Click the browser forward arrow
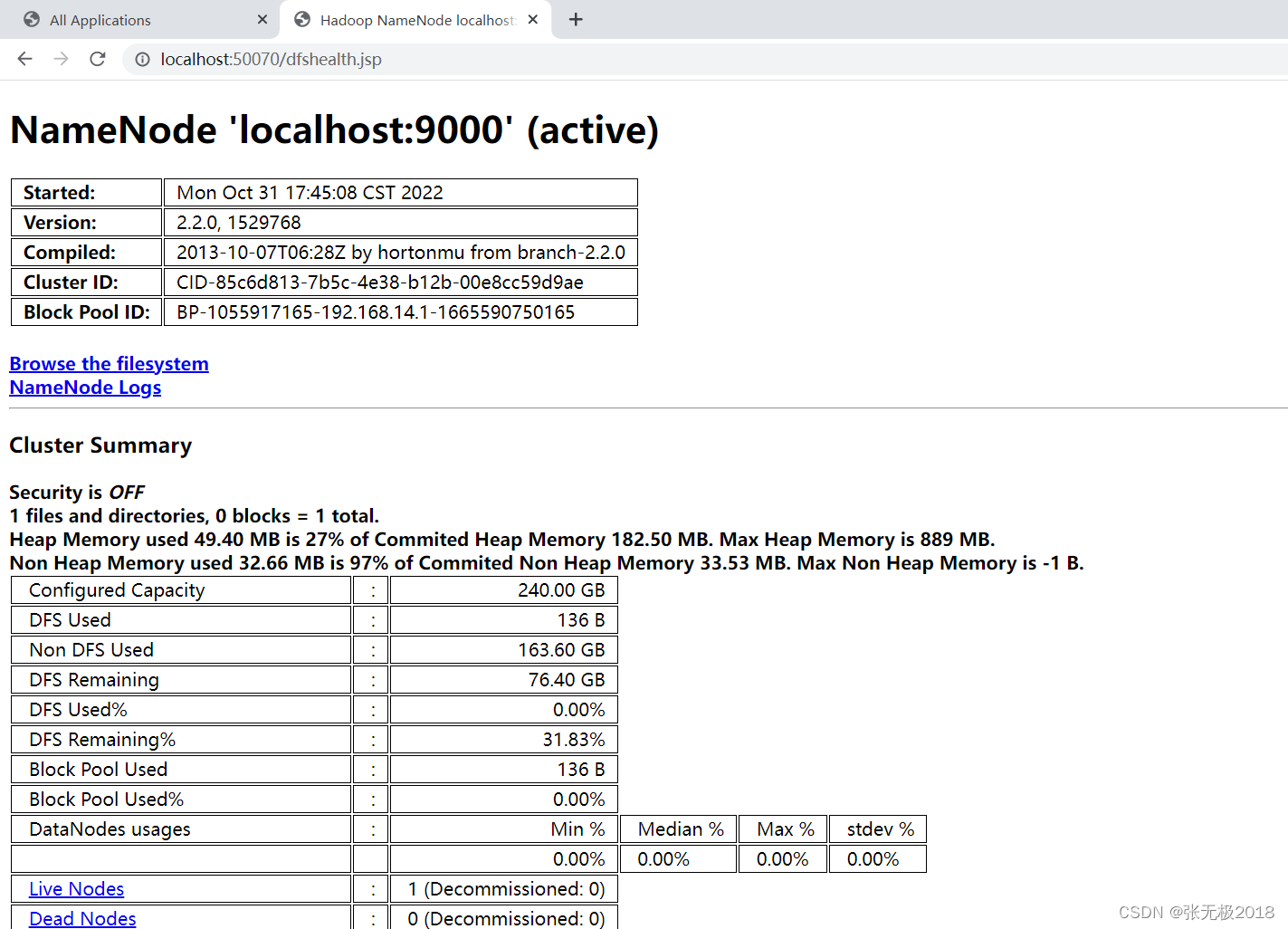The width and height of the screenshot is (1288, 929). (x=61, y=59)
